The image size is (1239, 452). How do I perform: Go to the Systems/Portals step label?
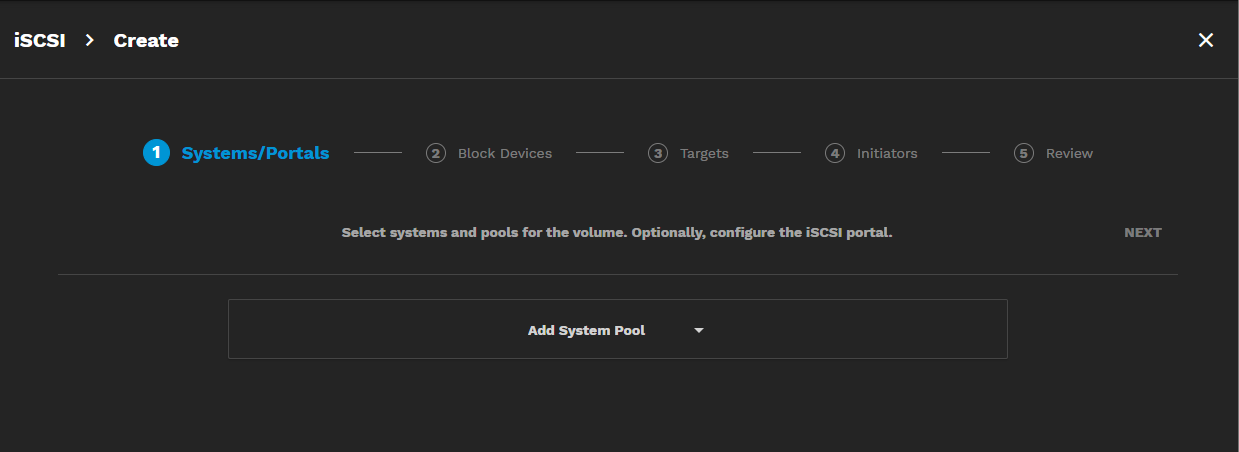[x=255, y=153]
